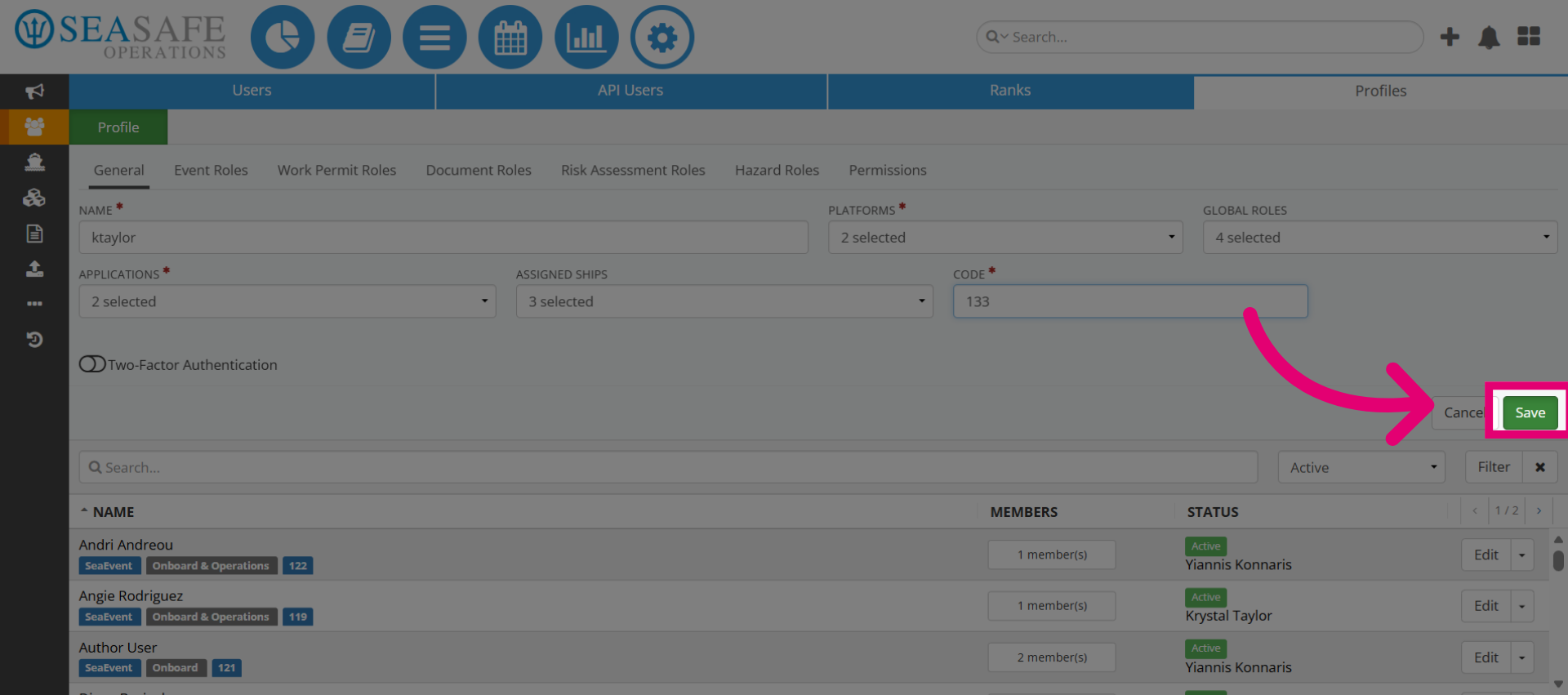1568x695 pixels.
Task: Open Edit options arrow for Andri Andreou
Action: (1521, 555)
